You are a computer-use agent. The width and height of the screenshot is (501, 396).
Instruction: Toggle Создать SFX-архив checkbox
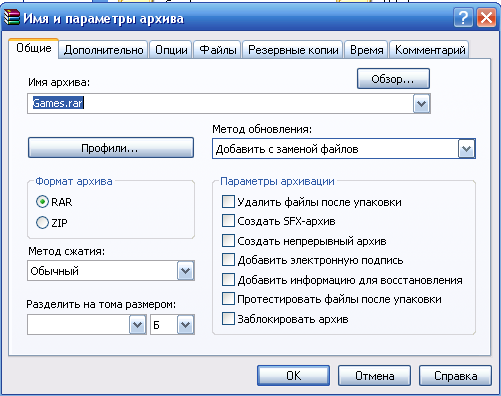point(228,221)
